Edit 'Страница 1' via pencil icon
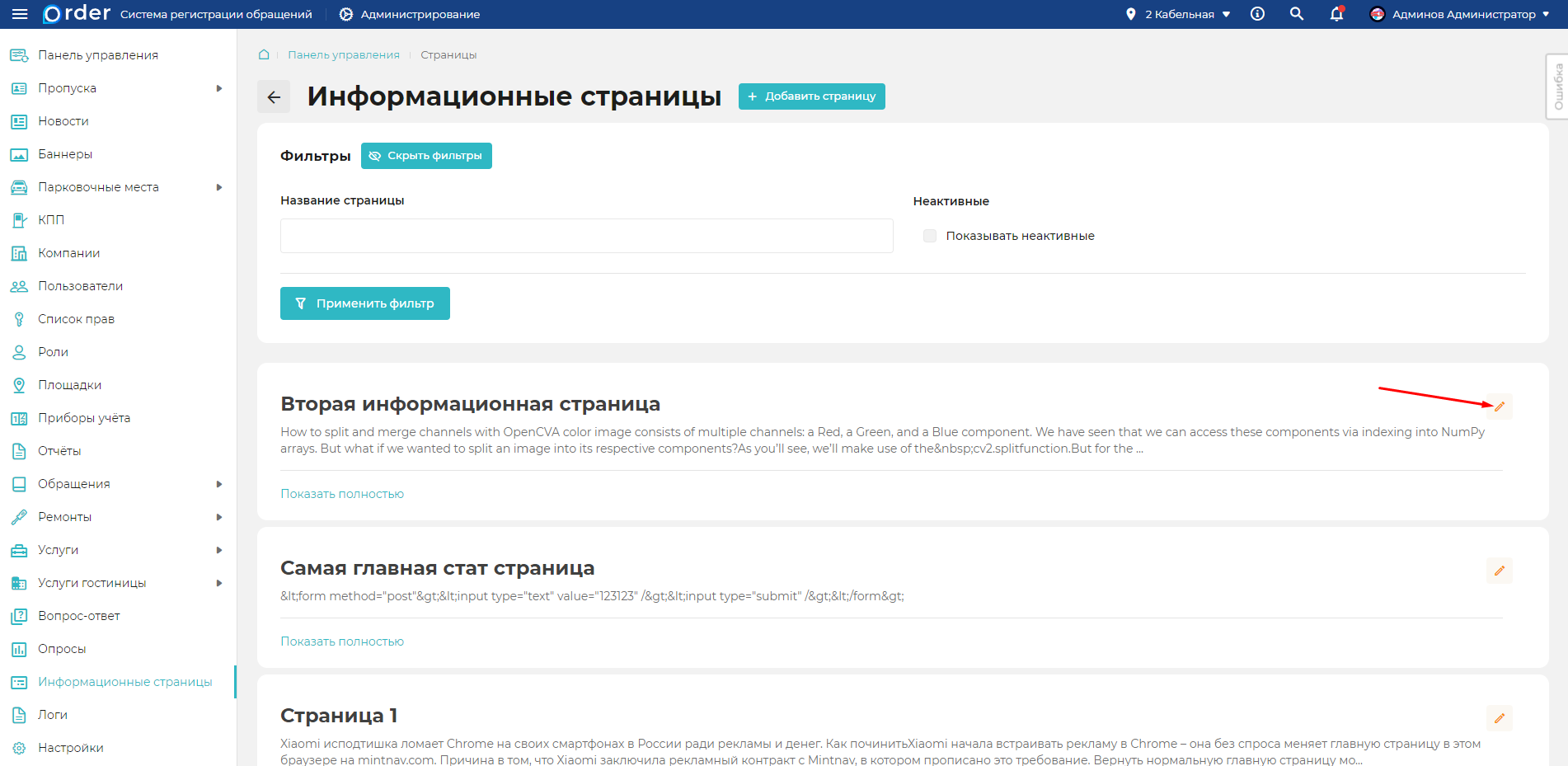Viewport: 1568px width, 766px height. 1500,718
